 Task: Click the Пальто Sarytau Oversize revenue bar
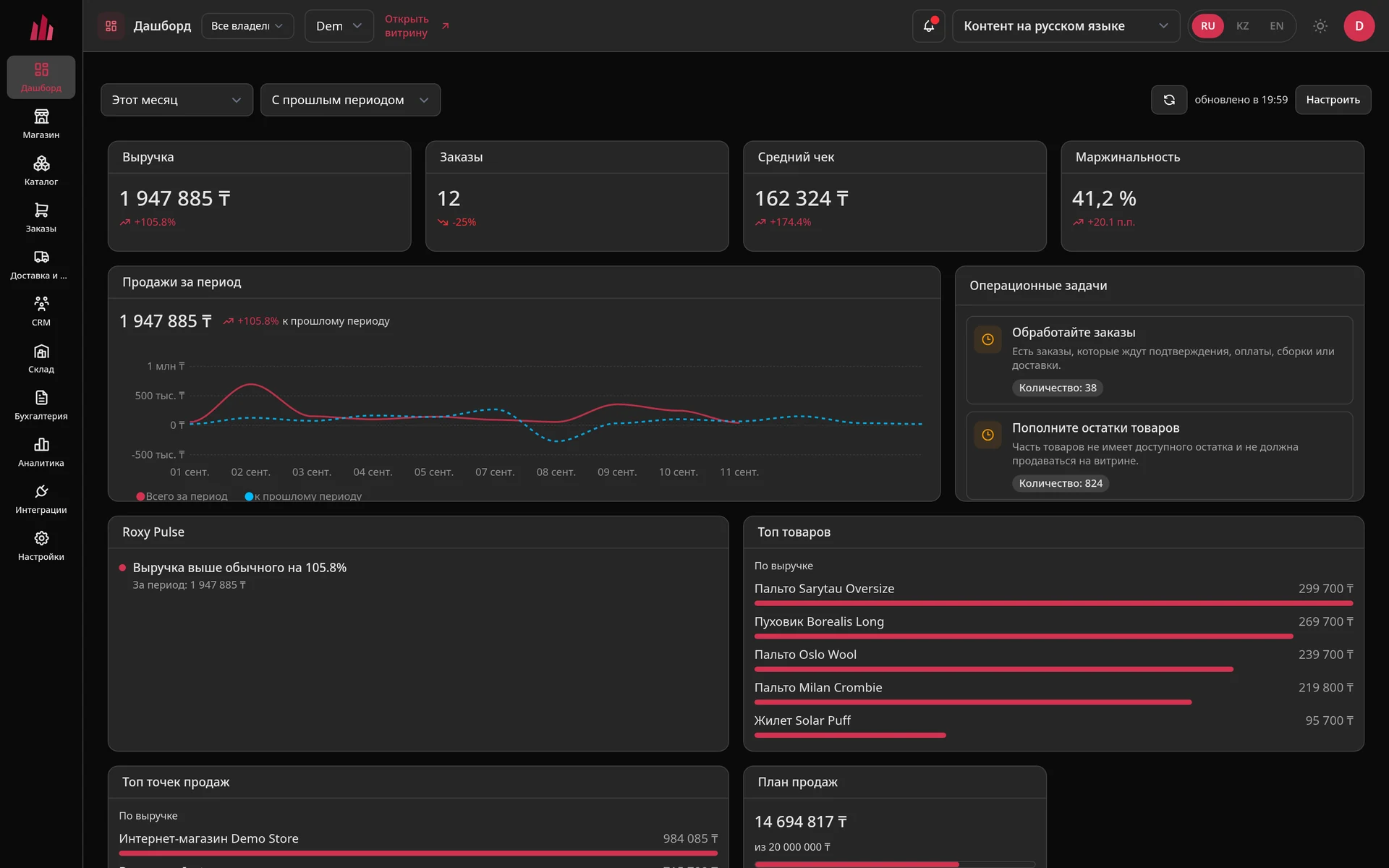[x=1053, y=603]
